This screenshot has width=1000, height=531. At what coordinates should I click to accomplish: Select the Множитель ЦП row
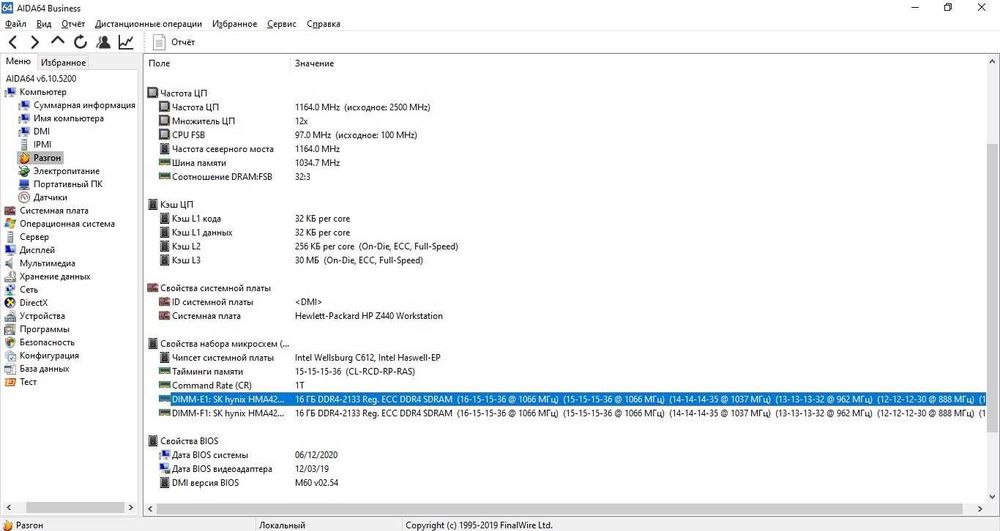[x=566, y=120]
